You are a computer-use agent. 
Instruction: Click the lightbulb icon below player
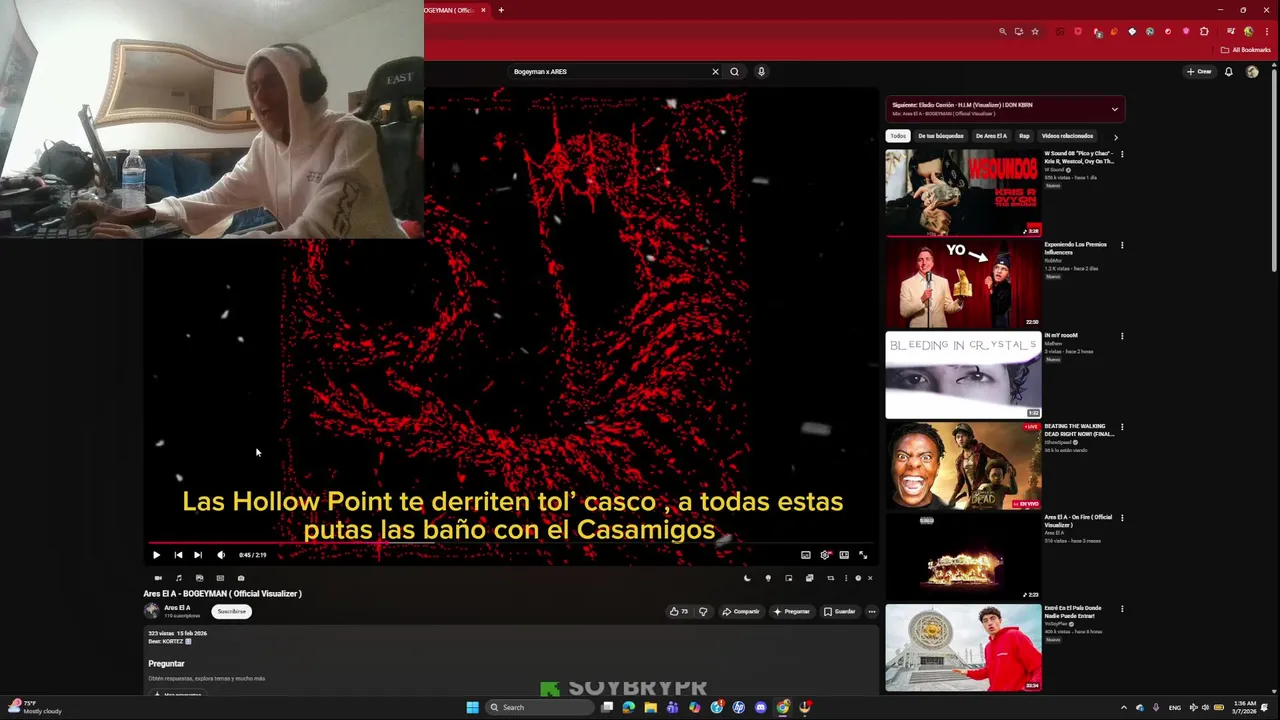(x=768, y=578)
